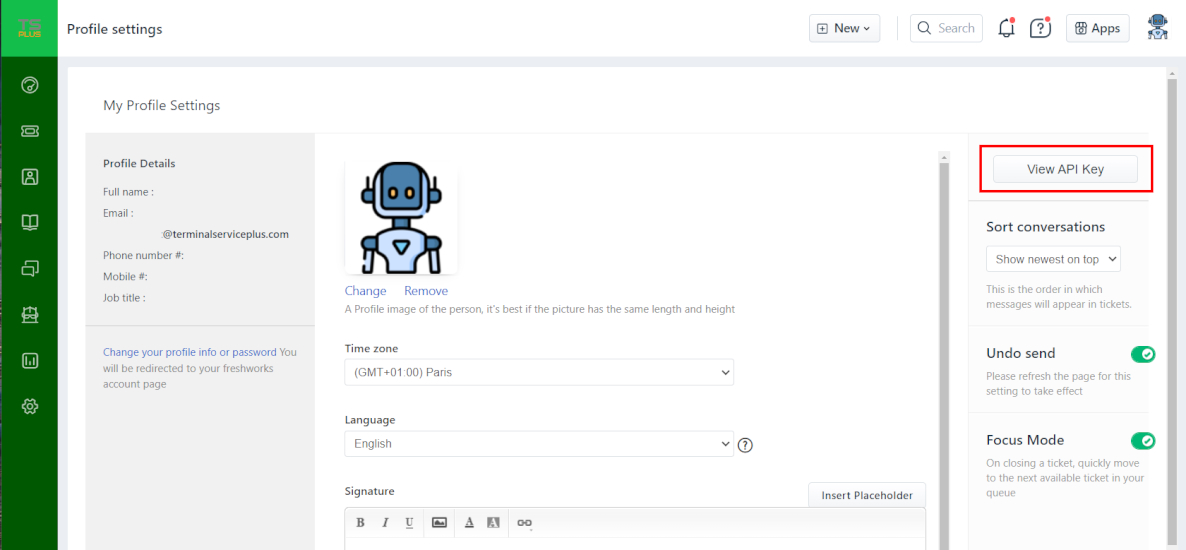Viewport: 1186px width, 550px height.
Task: Insert image in signature editor
Action: click(439, 523)
